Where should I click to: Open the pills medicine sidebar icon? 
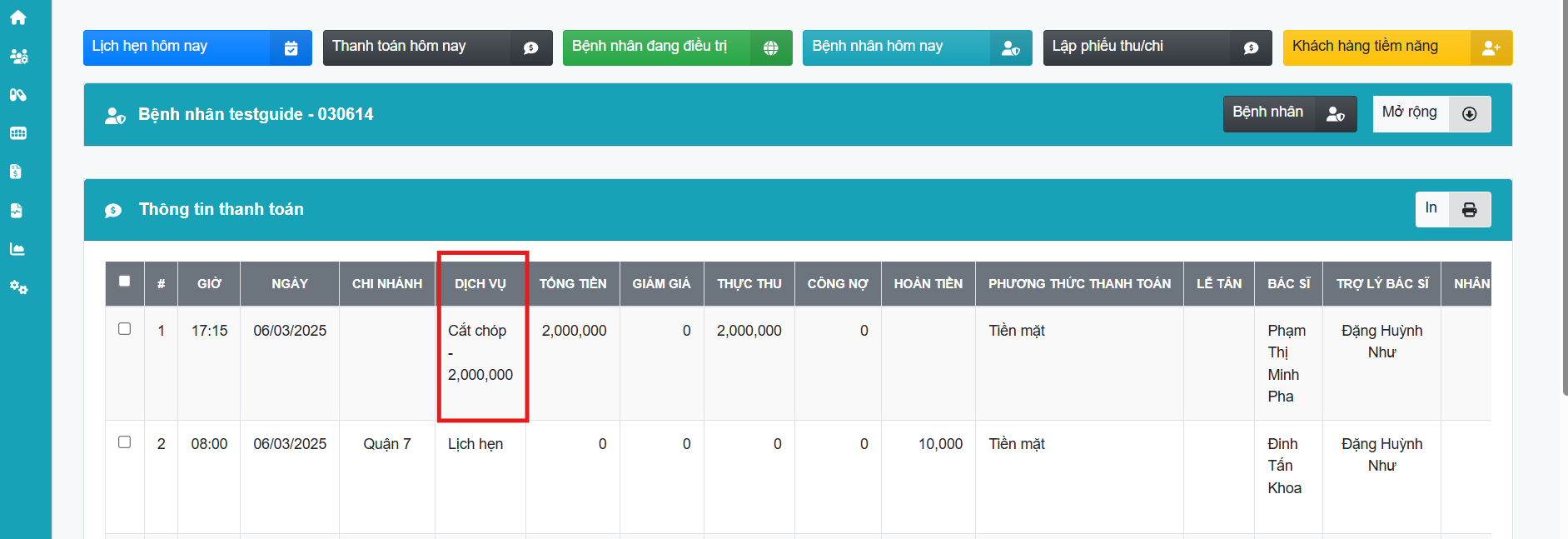pyautogui.click(x=17, y=95)
